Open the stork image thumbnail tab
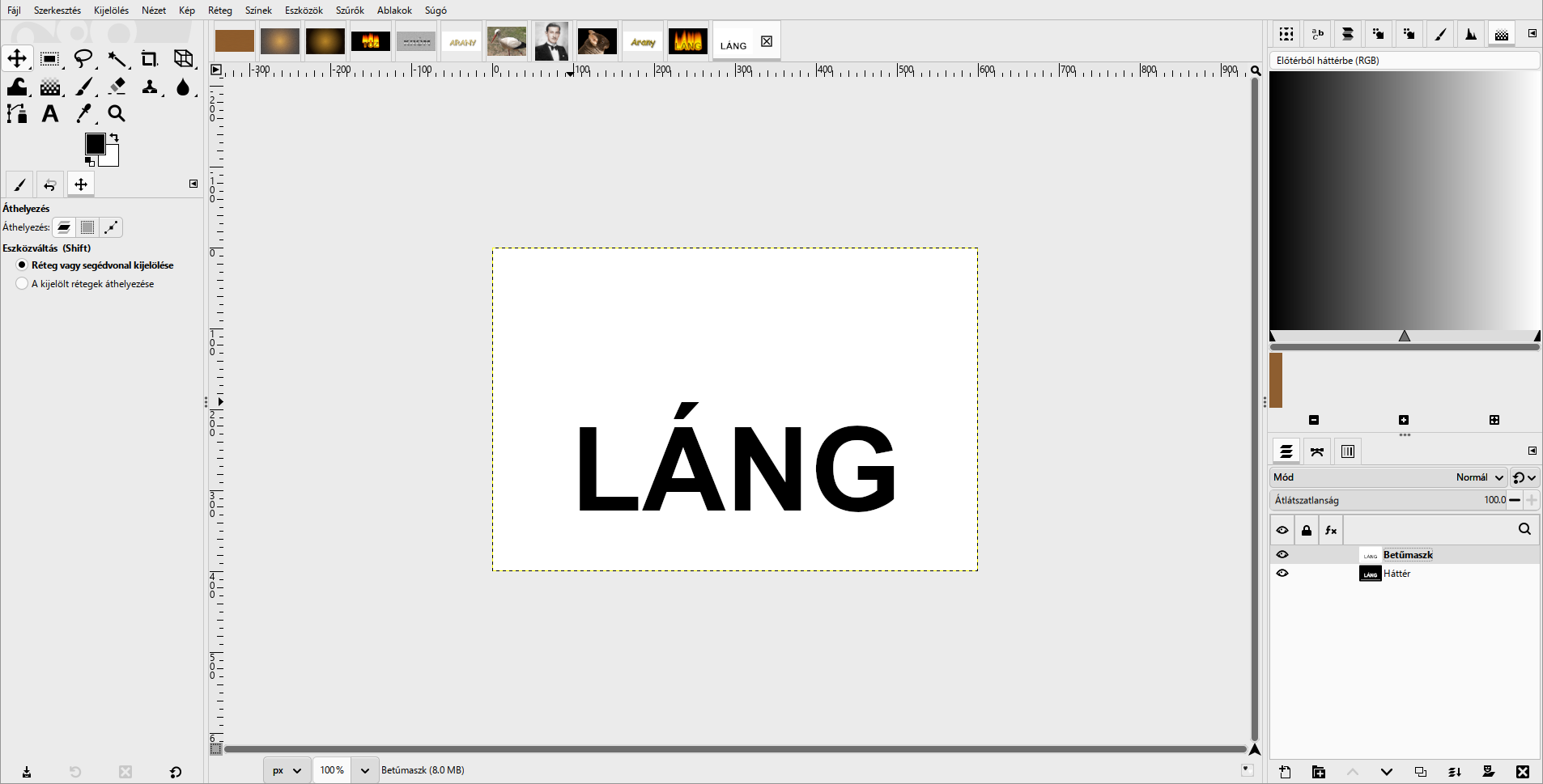The width and height of the screenshot is (1543, 784). pos(507,41)
